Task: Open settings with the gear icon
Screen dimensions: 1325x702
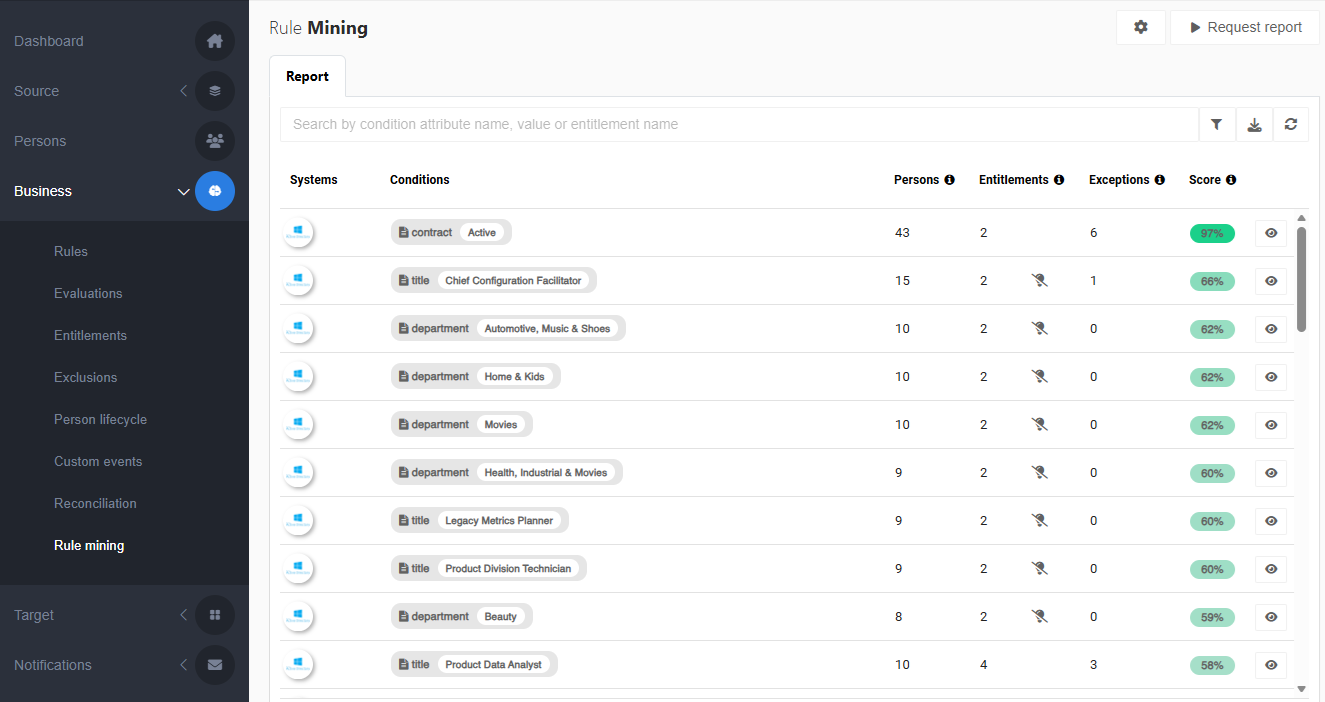Action: coord(1141,28)
